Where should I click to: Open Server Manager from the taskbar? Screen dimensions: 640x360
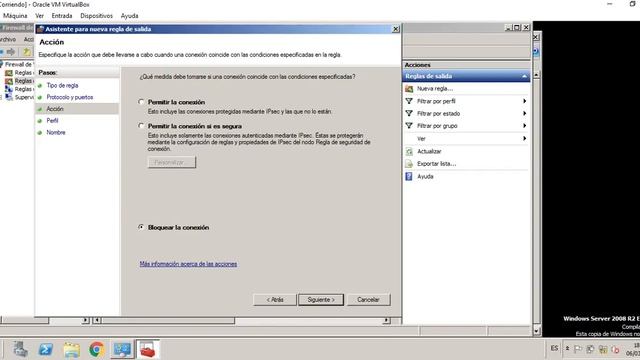pos(20,349)
